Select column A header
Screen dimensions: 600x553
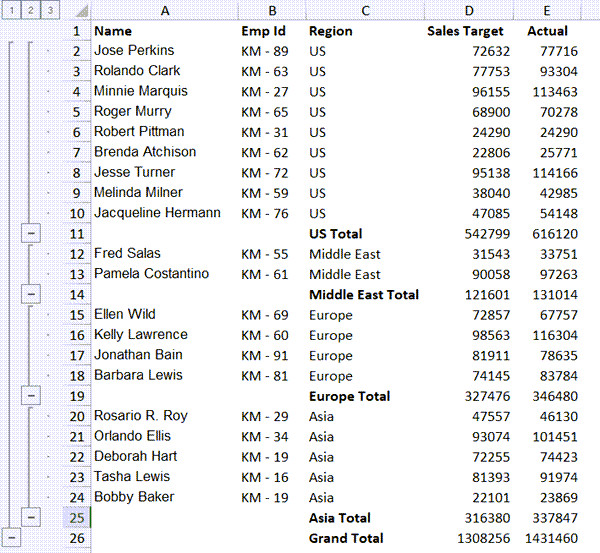163,10
